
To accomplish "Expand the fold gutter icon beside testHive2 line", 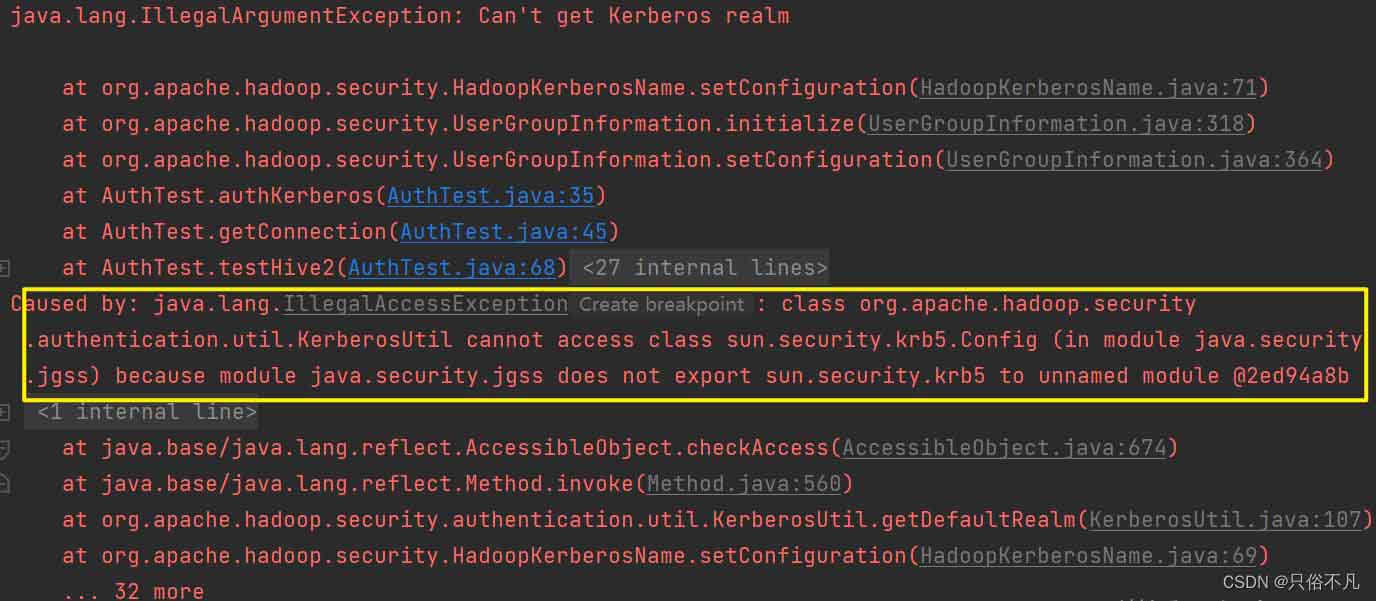I will [x=5, y=268].
